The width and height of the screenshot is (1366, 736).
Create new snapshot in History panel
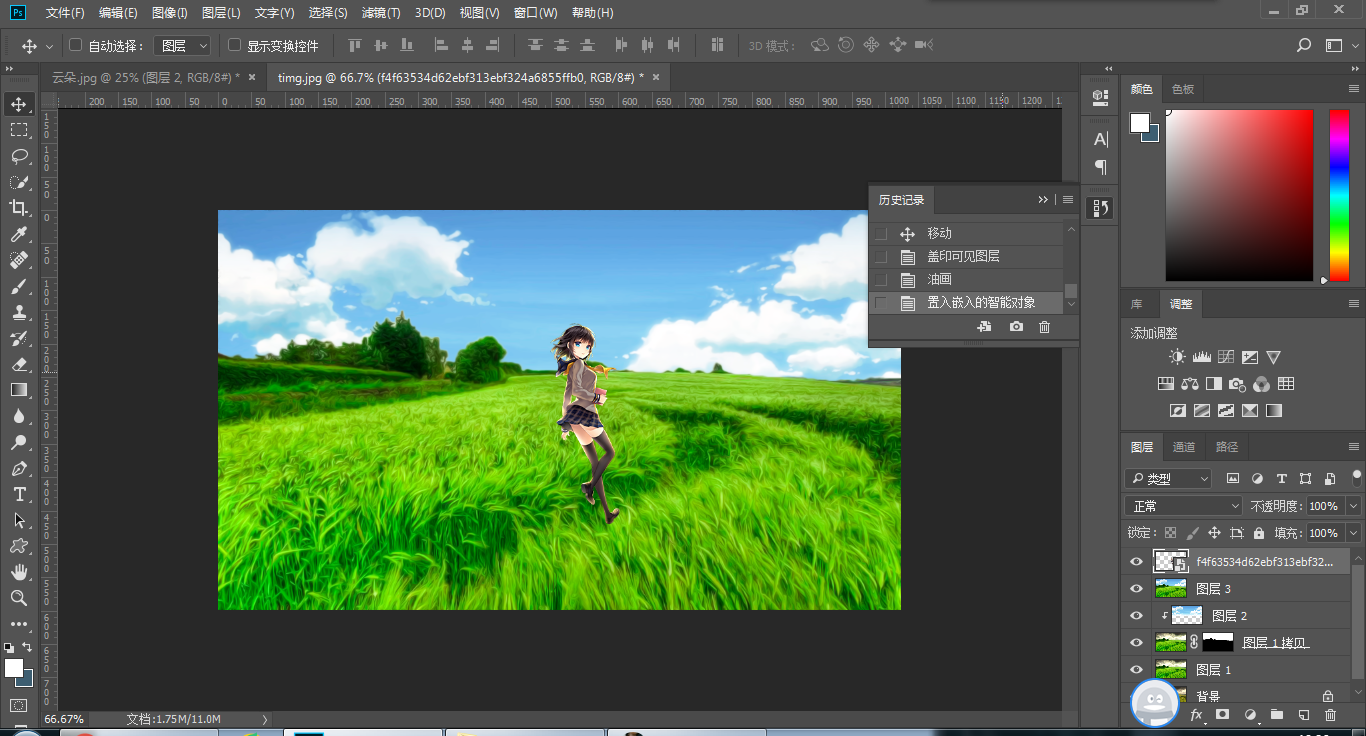(x=1016, y=327)
